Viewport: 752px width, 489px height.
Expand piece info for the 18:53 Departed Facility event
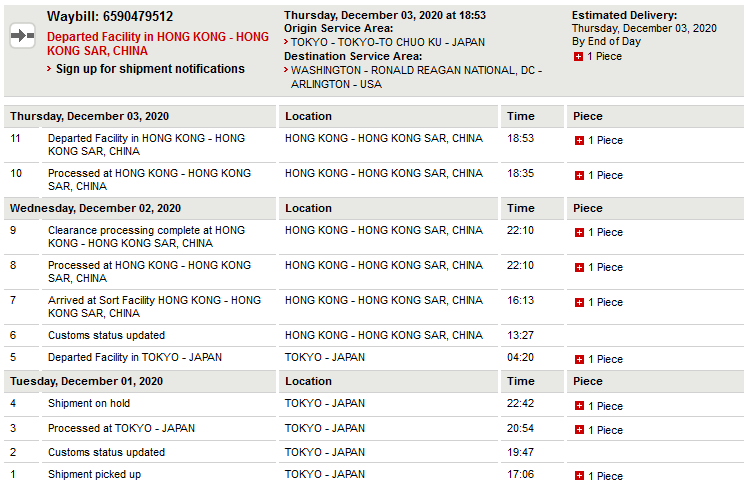point(579,140)
